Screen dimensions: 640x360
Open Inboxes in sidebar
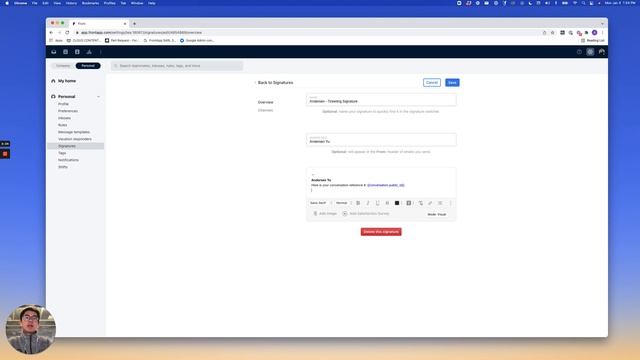tap(64, 118)
